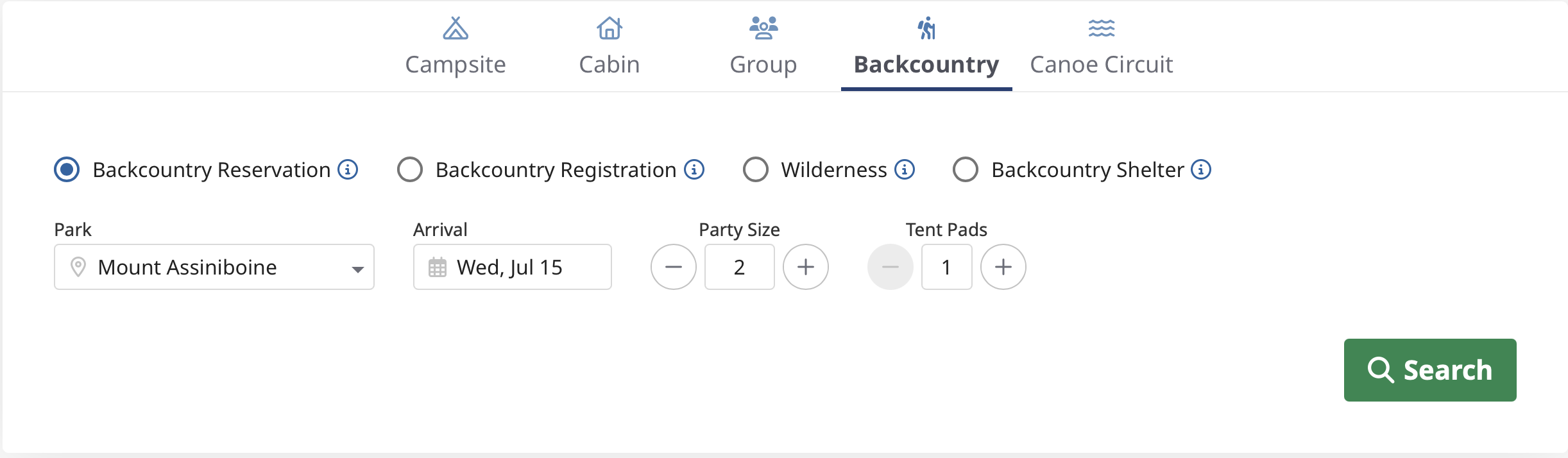Screen dimensions: 1568x458
Task: Show info icon beside Backcountry Shelter
Action: 1200,169
